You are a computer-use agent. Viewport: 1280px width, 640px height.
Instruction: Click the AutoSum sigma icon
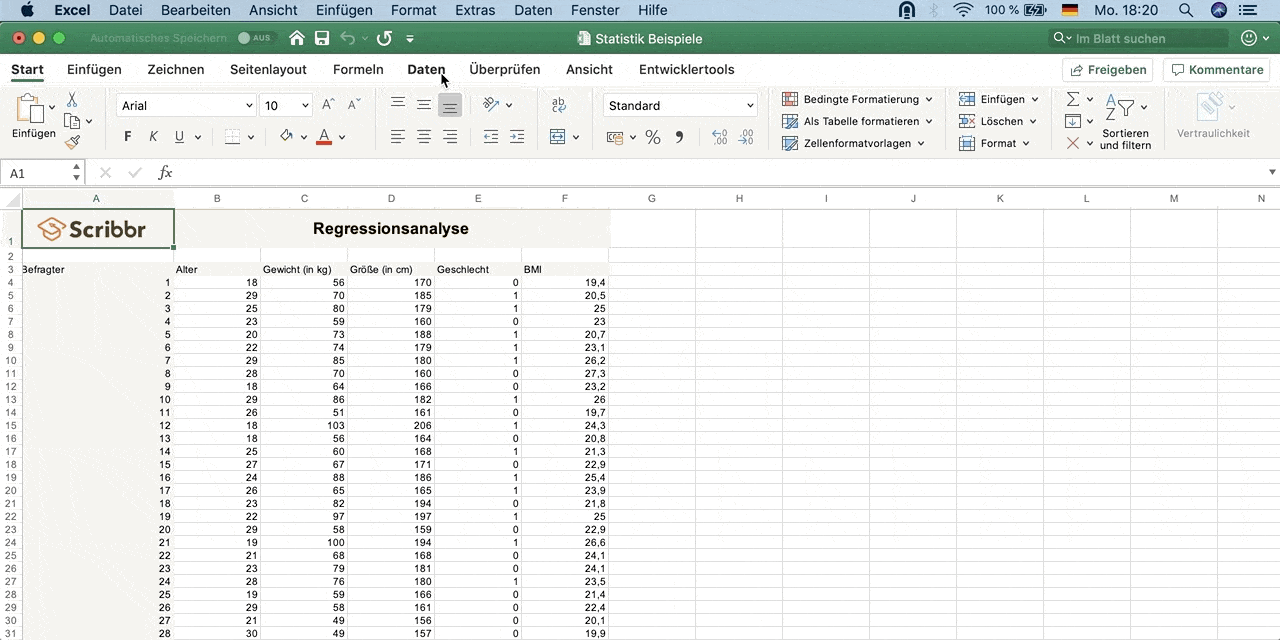pos(1073,99)
